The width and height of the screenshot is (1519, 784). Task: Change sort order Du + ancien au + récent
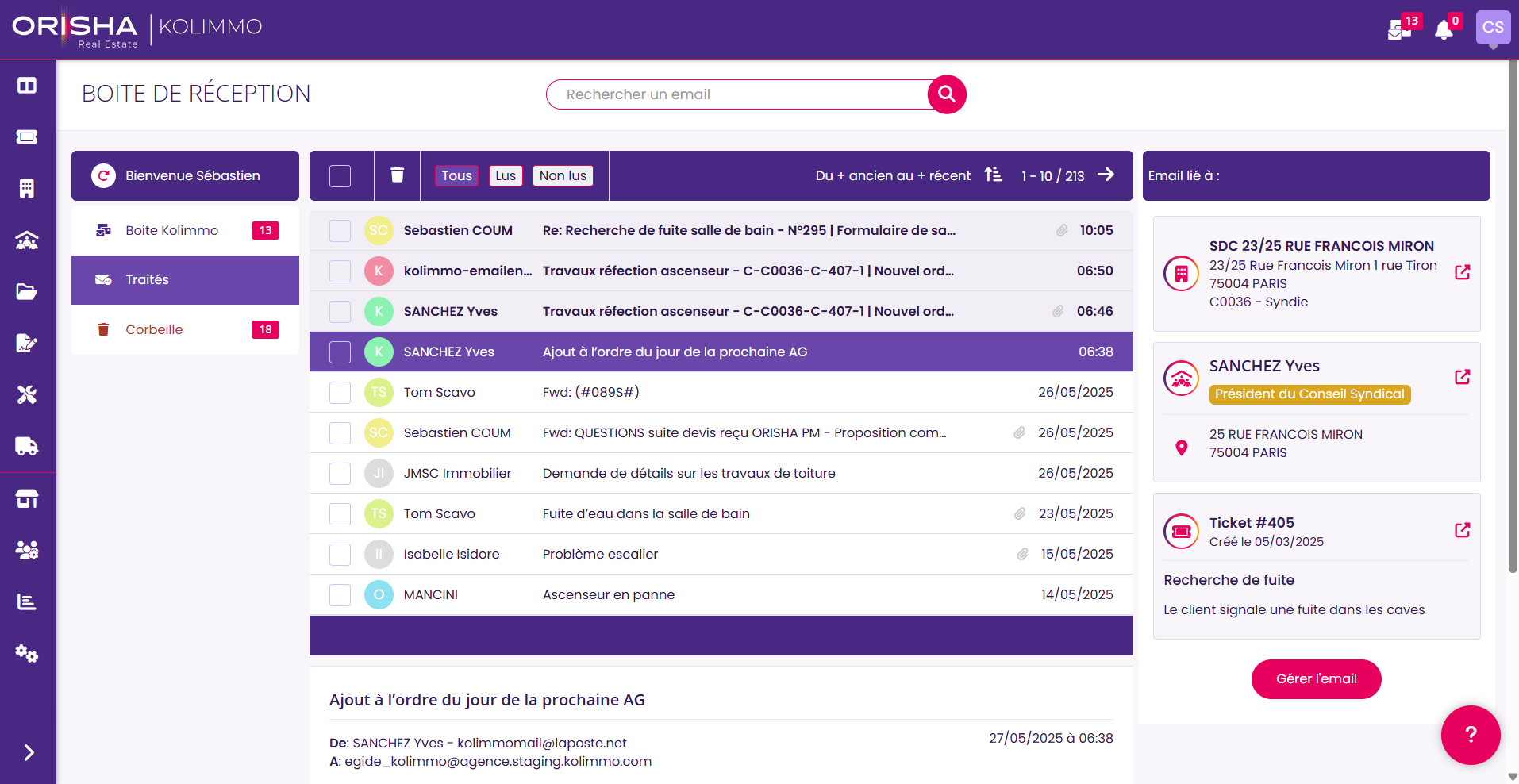909,175
